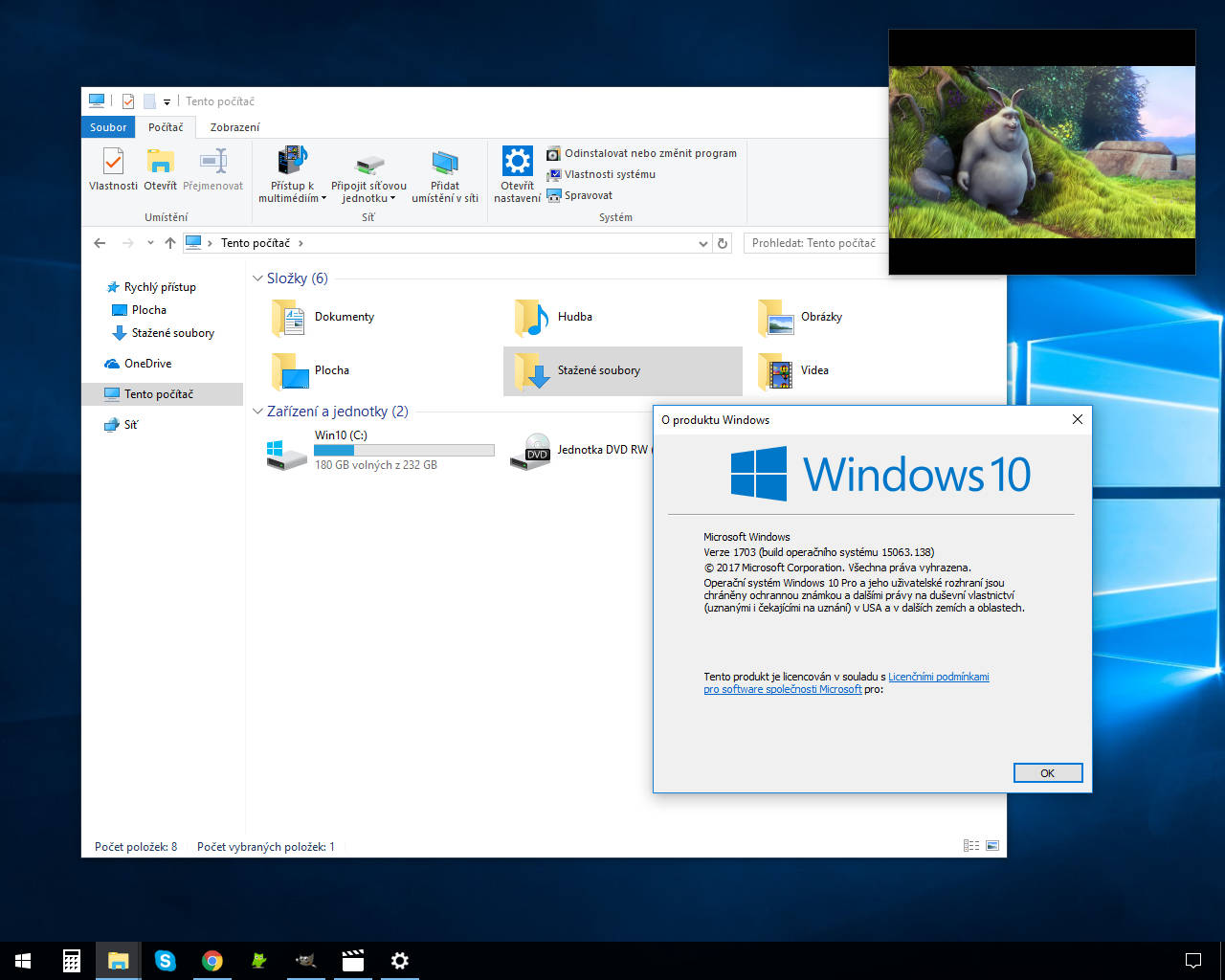Open Quick Access Toolbar customize dropdown
This screenshot has width=1225, height=980.
(x=167, y=101)
